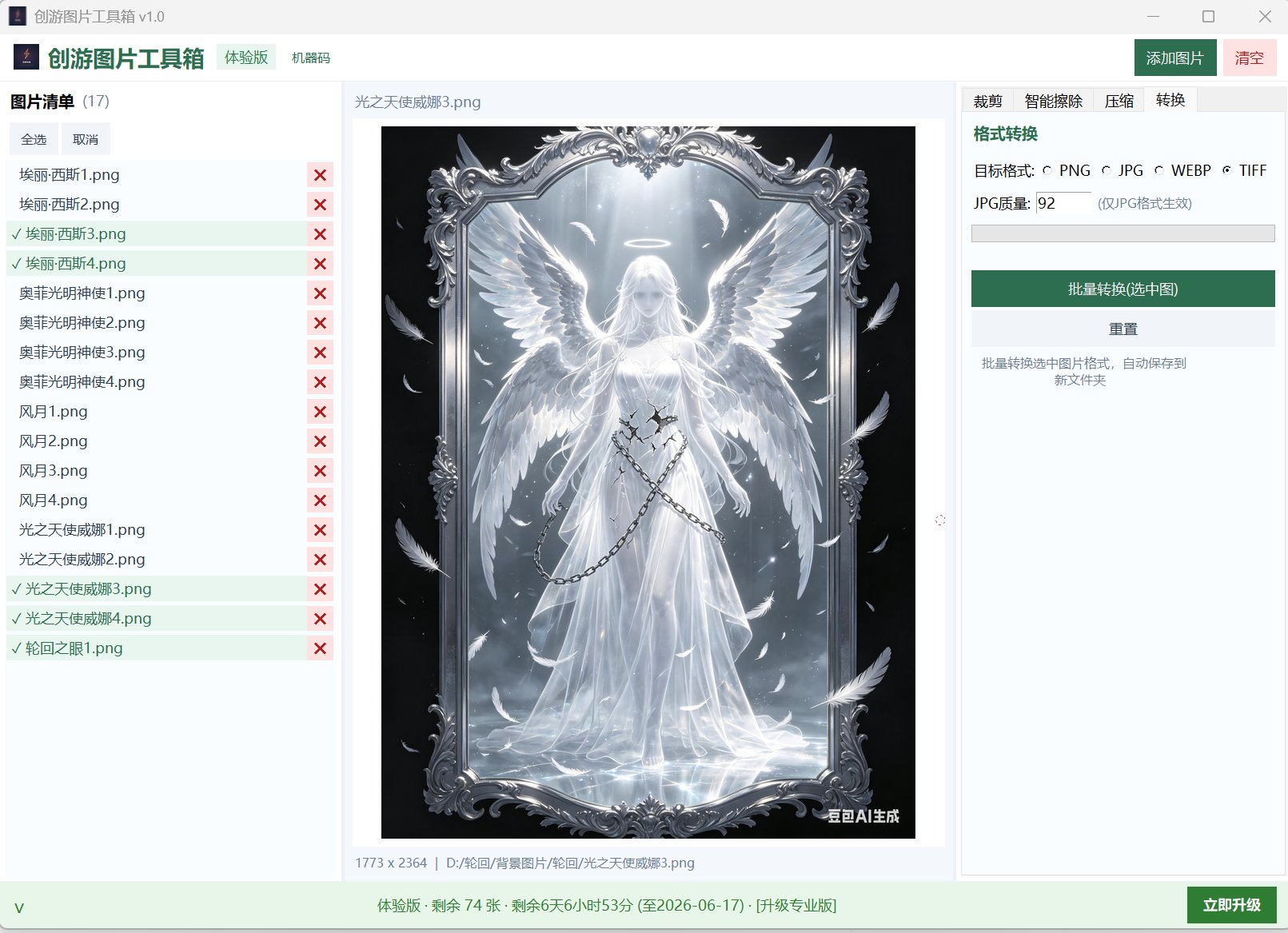Choose the JPG format radio button
This screenshot has height=933, width=1288.
click(1106, 170)
